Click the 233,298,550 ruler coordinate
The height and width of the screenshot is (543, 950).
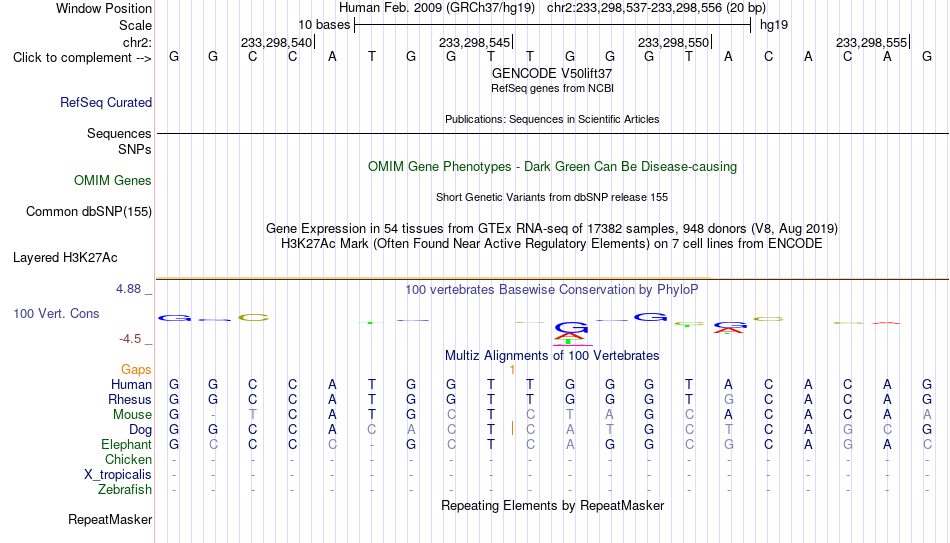click(x=673, y=42)
